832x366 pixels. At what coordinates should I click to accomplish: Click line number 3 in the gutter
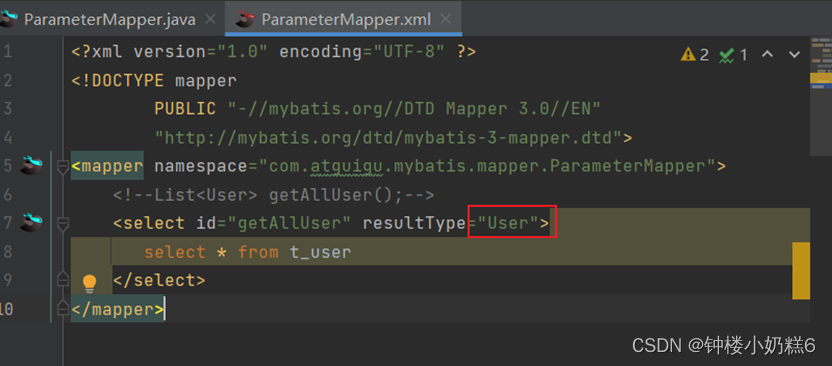pyautogui.click(x=7, y=109)
